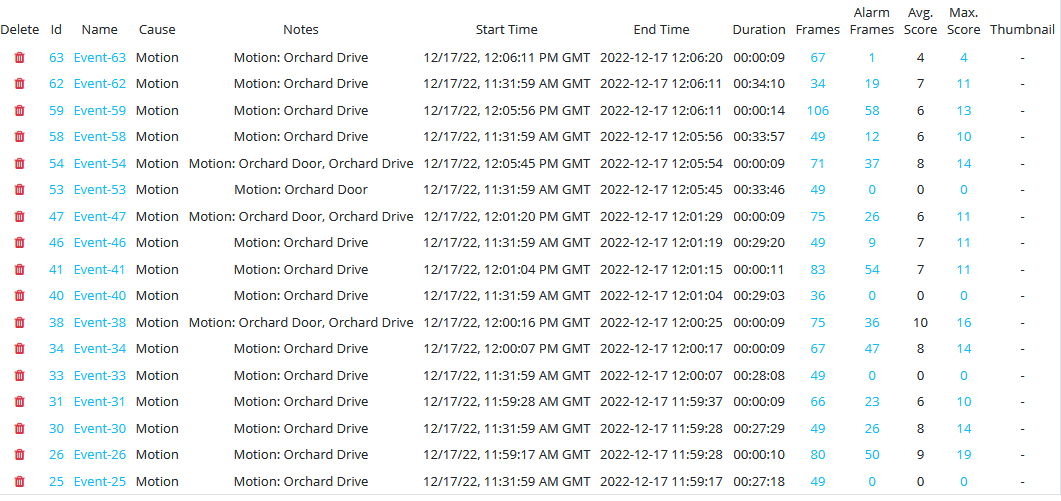This screenshot has height=501, width=1061.
Task: Trash Event-38 entry
Action: pyautogui.click(x=20, y=322)
